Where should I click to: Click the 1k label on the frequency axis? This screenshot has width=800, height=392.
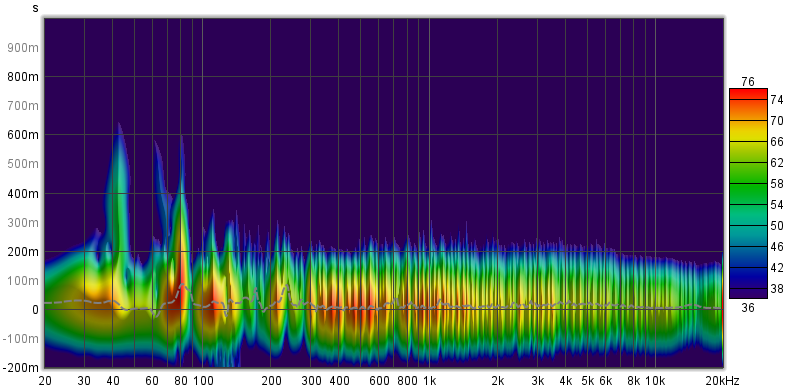tap(430, 381)
